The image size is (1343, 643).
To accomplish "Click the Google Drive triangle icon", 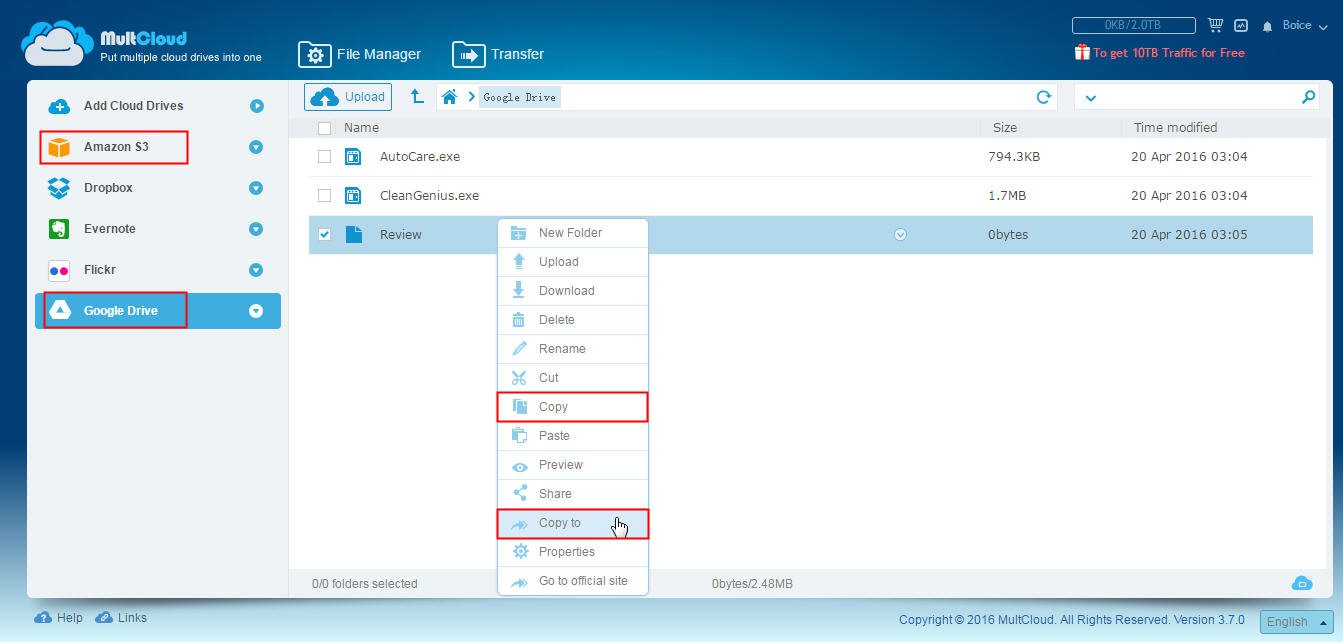I will point(59,311).
